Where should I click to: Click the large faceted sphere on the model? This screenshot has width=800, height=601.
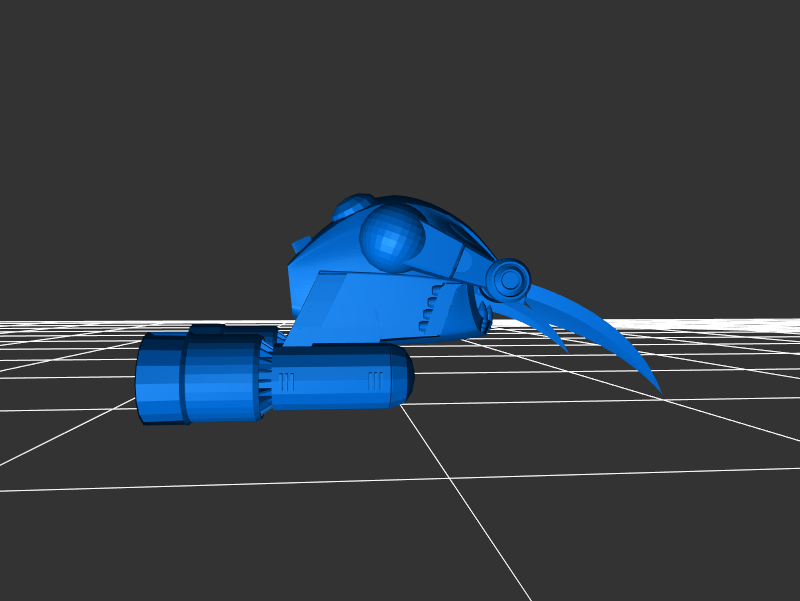pos(392,237)
